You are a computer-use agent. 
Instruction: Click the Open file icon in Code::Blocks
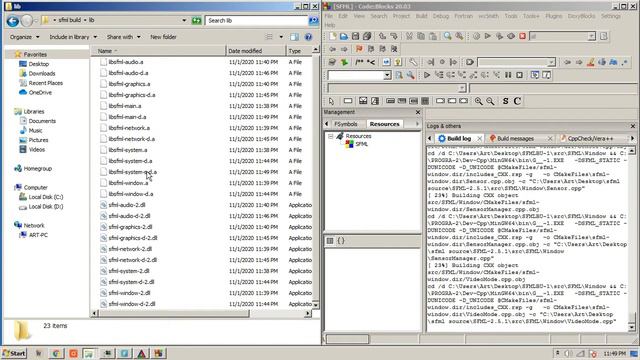(344, 36)
